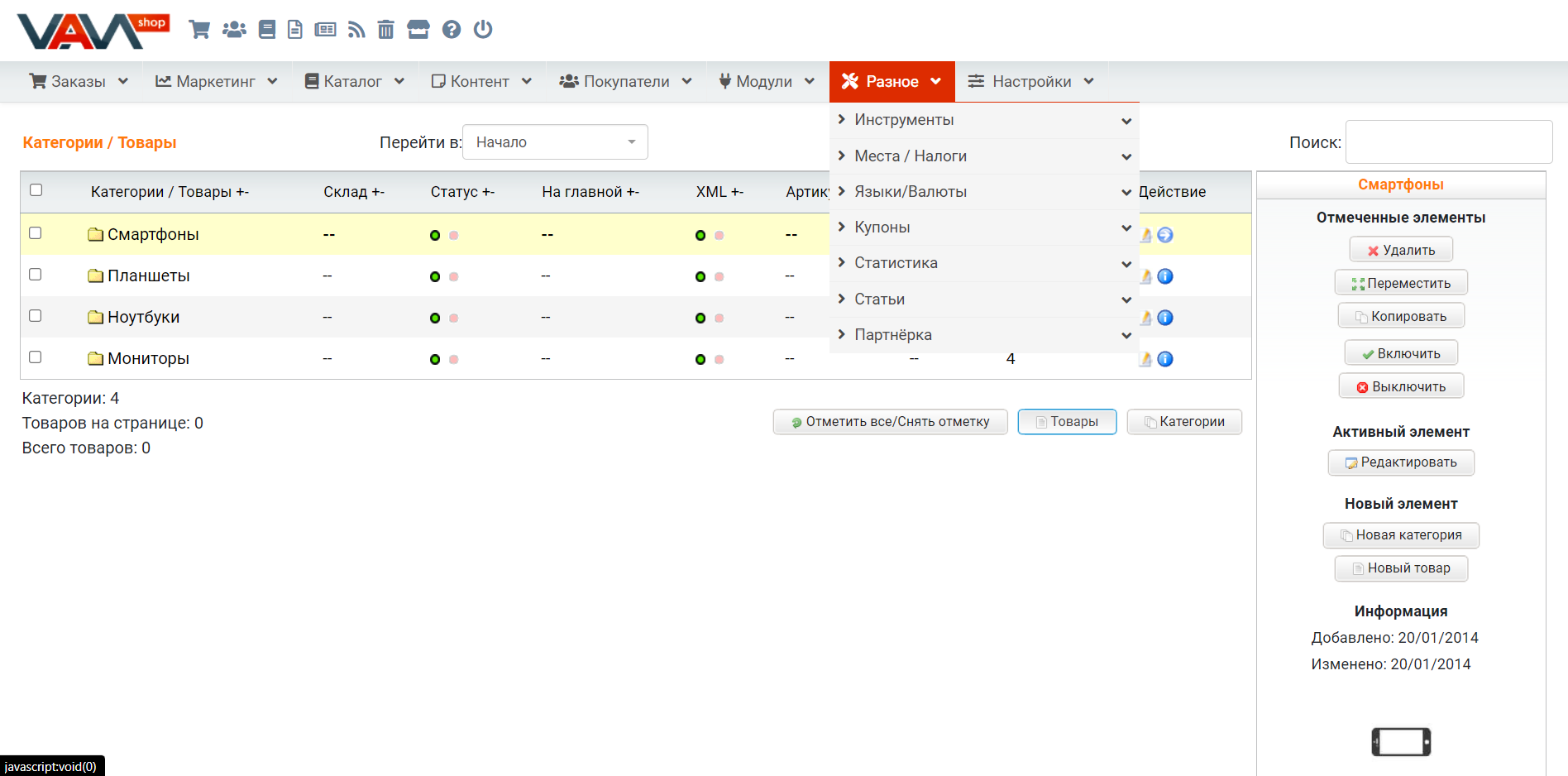Open the Покупатели menu
This screenshot has height=776, width=1568.
626,82
